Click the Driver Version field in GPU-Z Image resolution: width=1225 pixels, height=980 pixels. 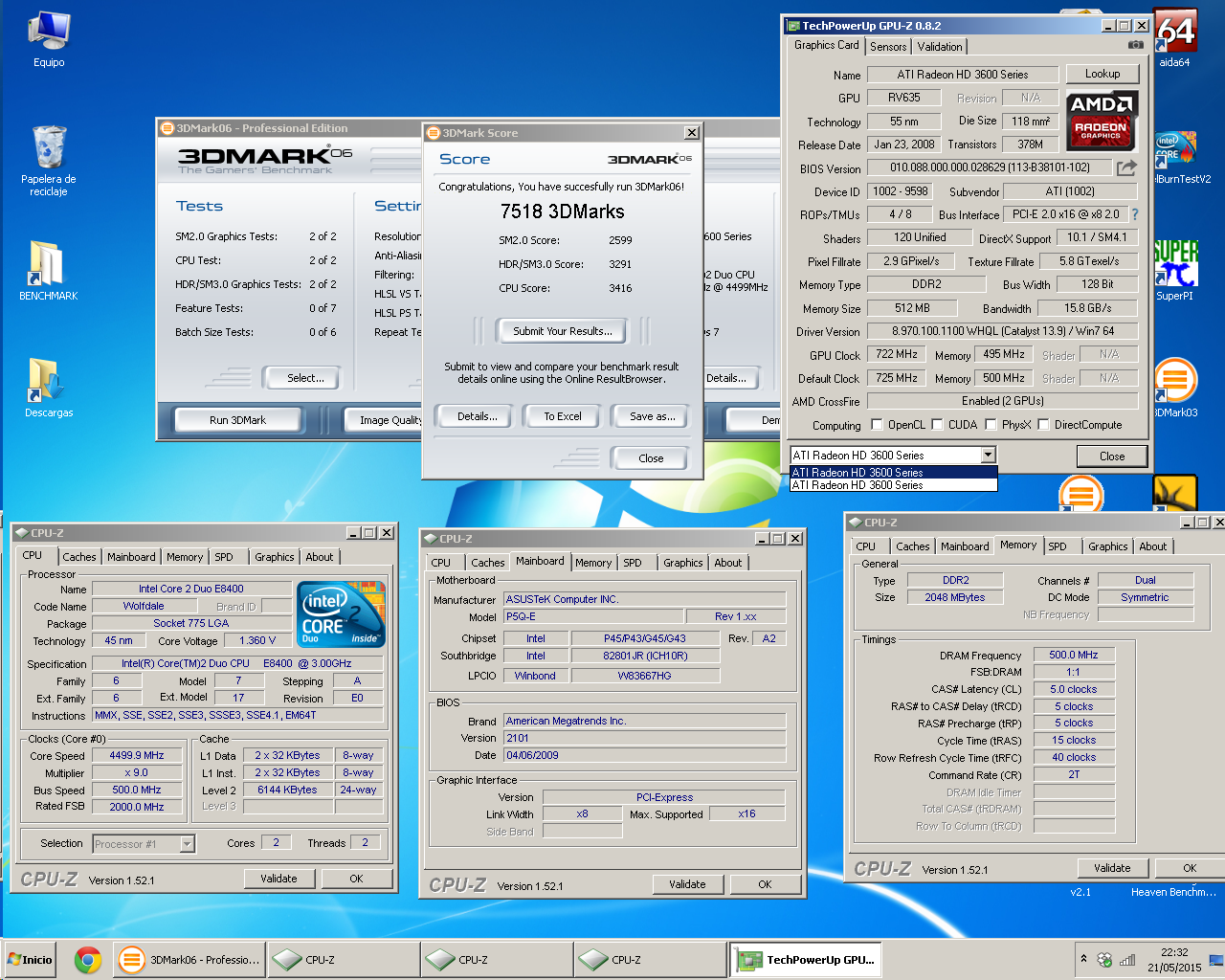click(1002, 331)
